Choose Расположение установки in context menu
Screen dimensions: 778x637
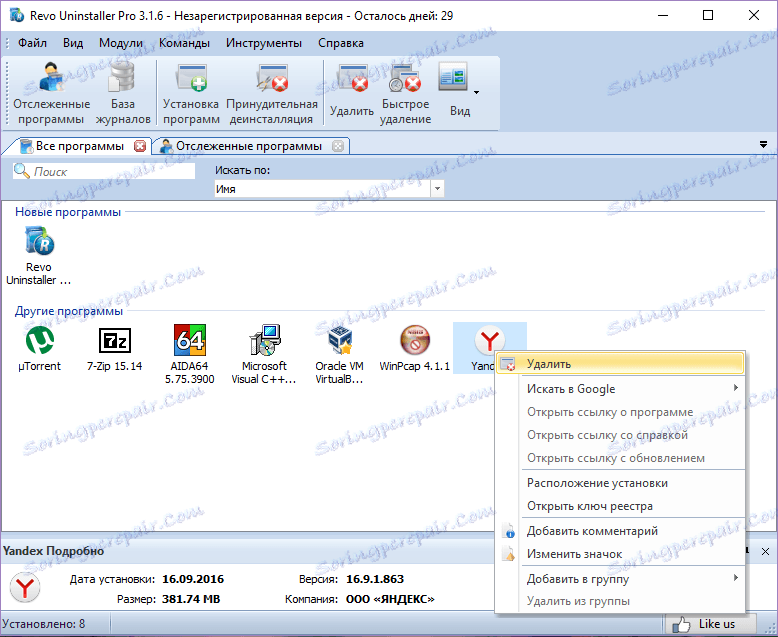[620, 483]
